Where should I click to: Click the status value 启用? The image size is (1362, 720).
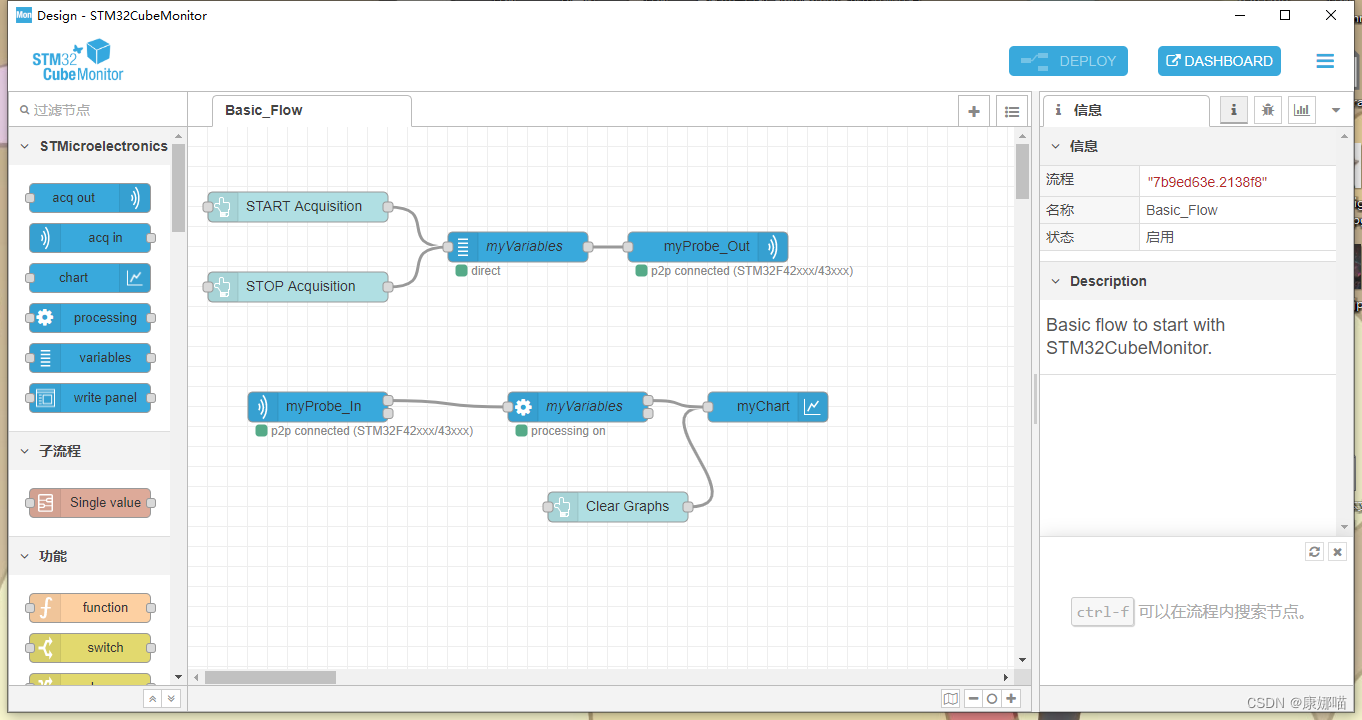click(1160, 238)
